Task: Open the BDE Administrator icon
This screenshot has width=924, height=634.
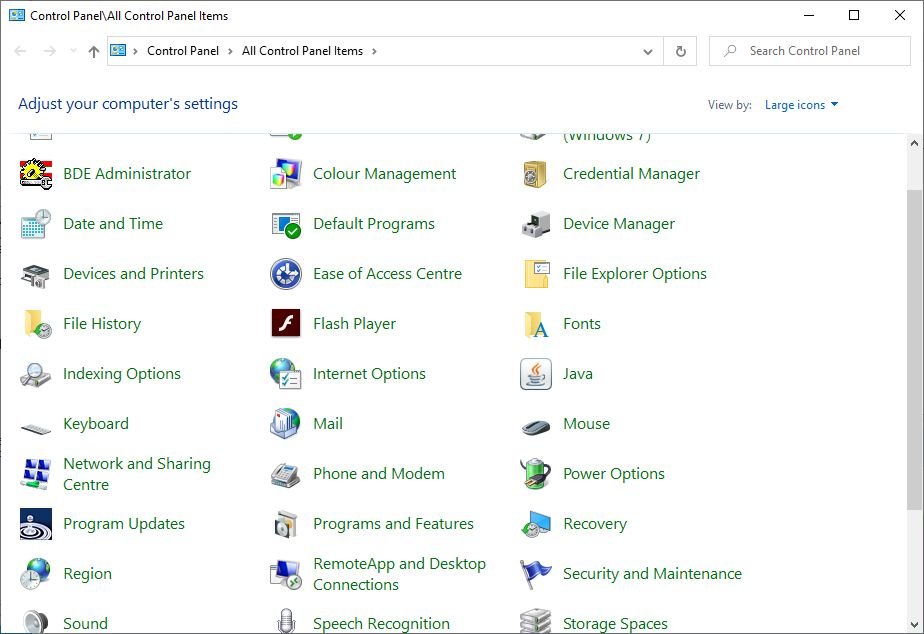Action: point(36,174)
